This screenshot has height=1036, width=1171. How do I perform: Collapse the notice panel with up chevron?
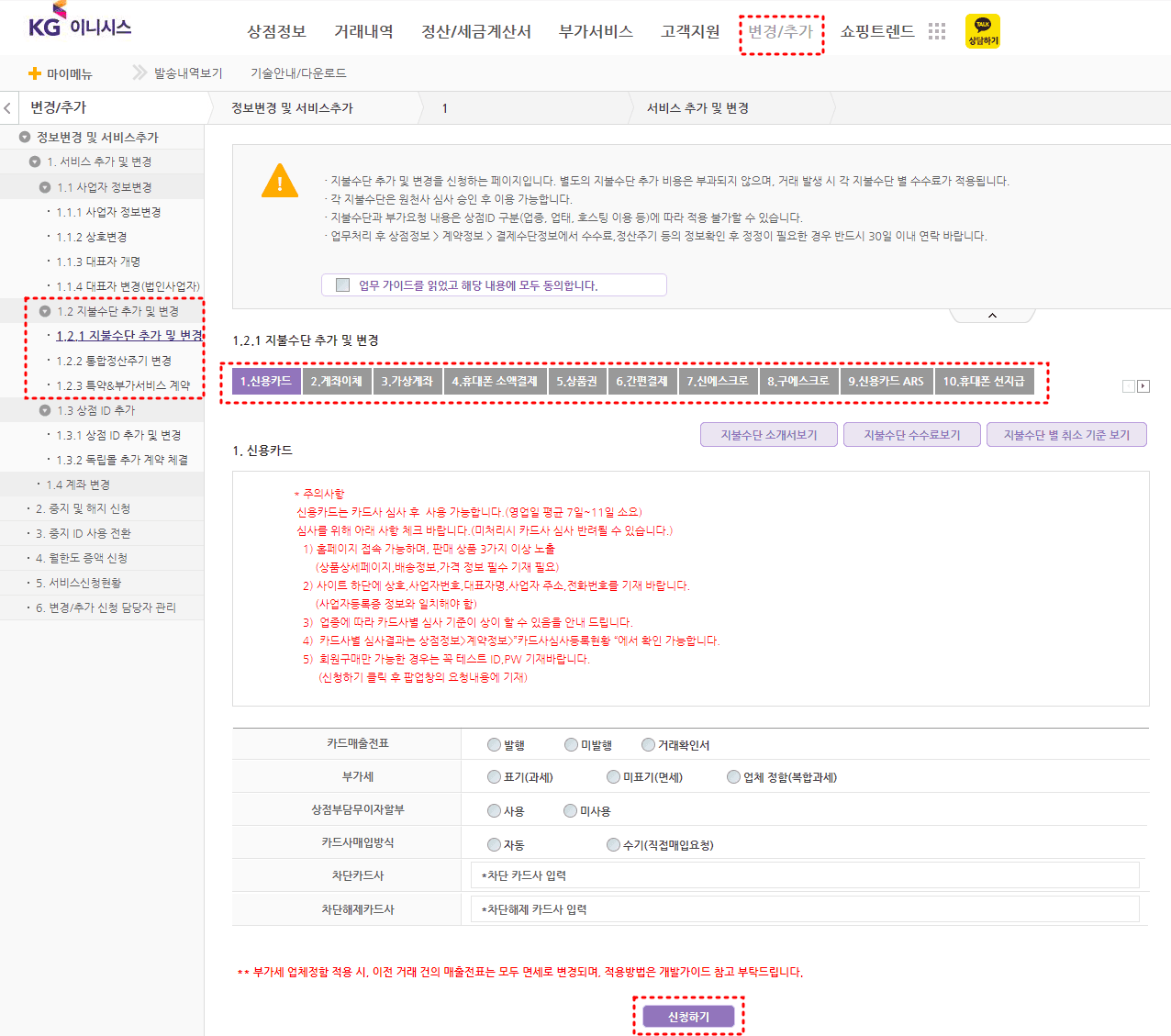[992, 316]
